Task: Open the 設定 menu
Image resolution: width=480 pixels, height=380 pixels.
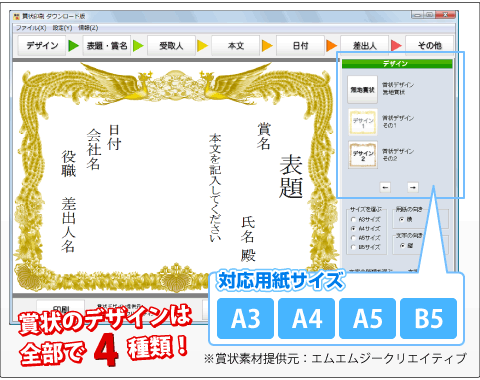Action: pos(62,28)
